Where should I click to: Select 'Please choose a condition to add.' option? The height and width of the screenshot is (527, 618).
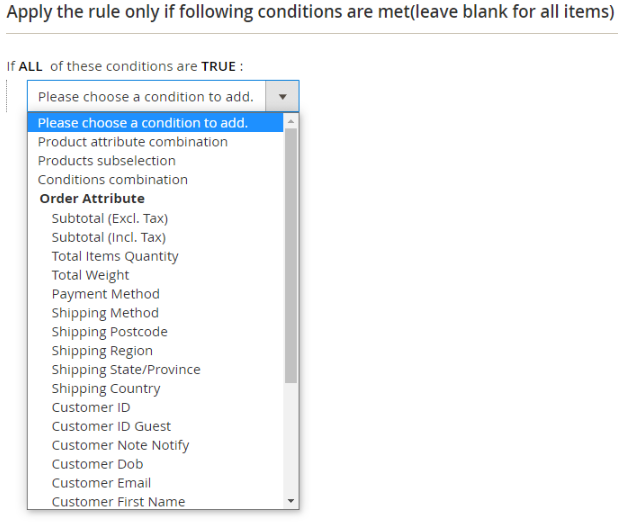143,123
